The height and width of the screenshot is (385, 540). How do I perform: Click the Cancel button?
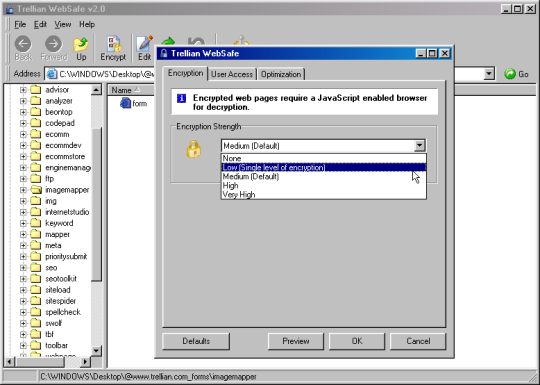tap(418, 341)
